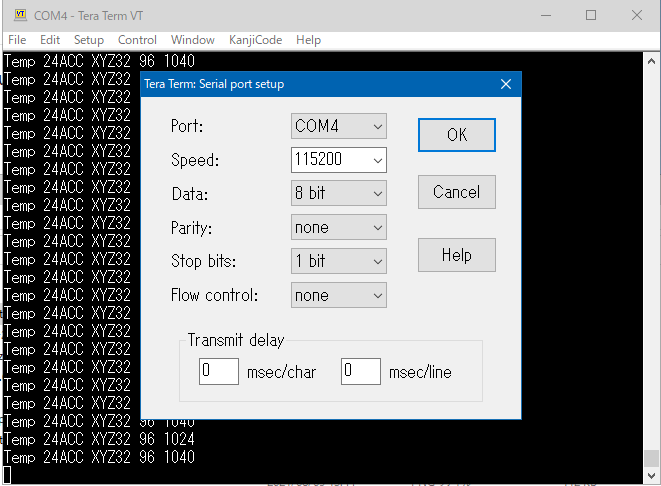Close the Serial port setup dialog
The height and width of the screenshot is (486, 661).
pos(506,84)
